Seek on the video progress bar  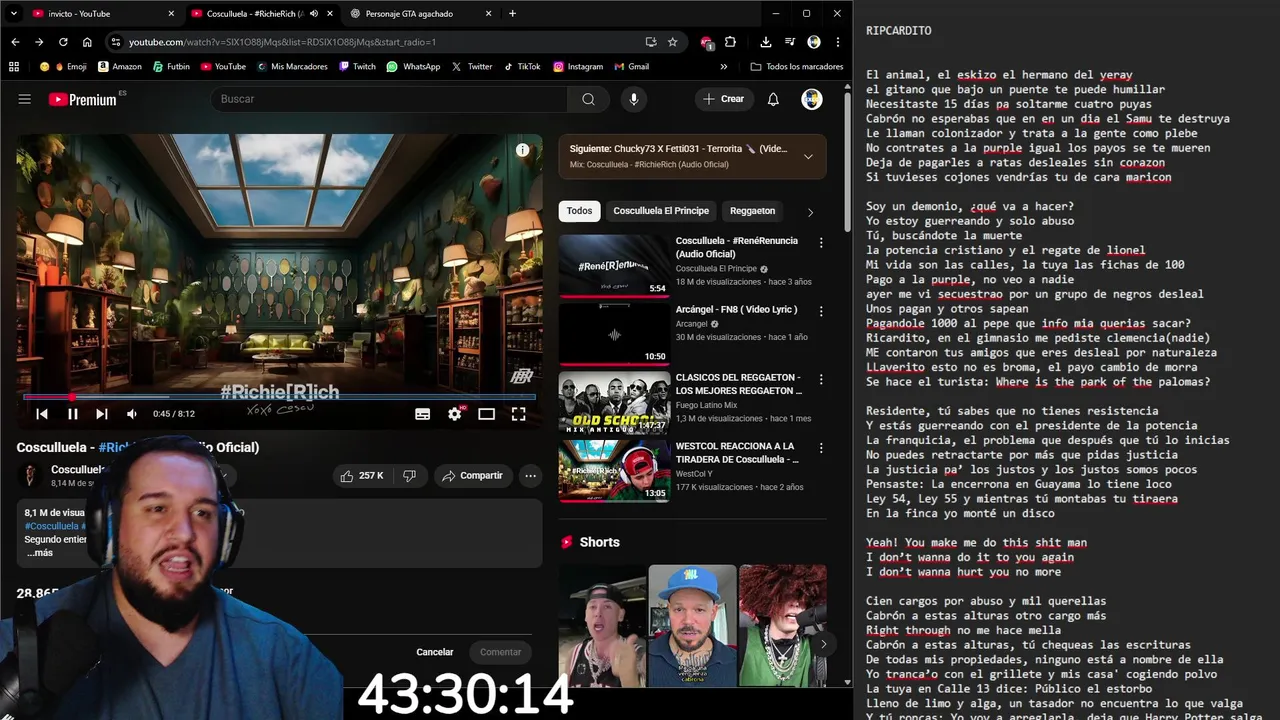[x=279, y=397]
